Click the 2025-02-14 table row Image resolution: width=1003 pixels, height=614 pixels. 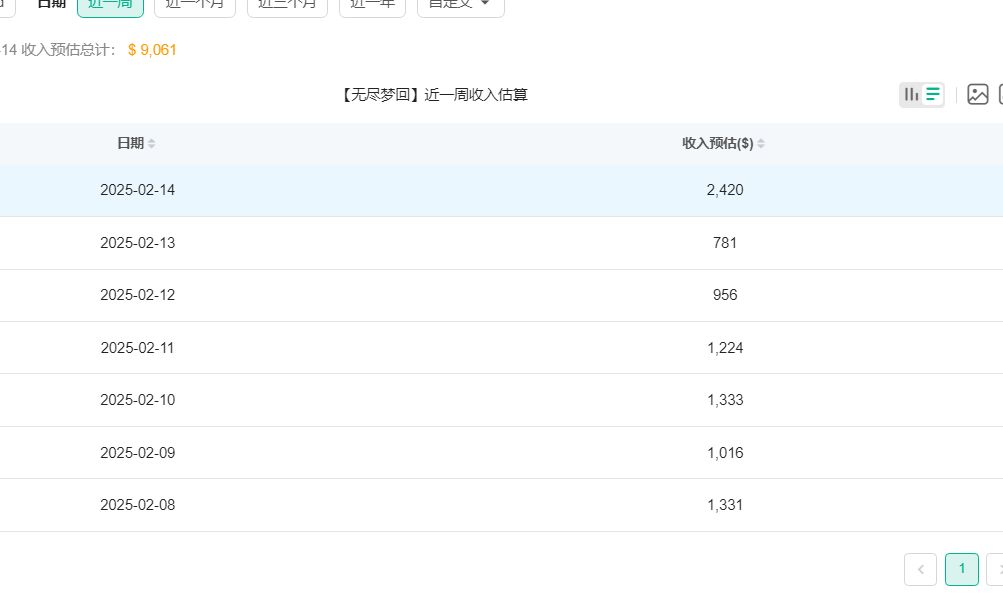click(502, 190)
